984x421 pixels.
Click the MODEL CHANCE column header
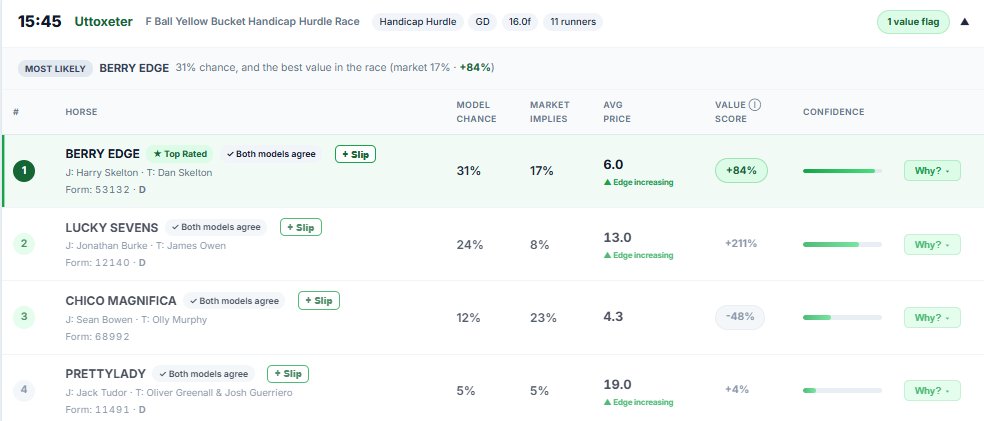(x=476, y=112)
